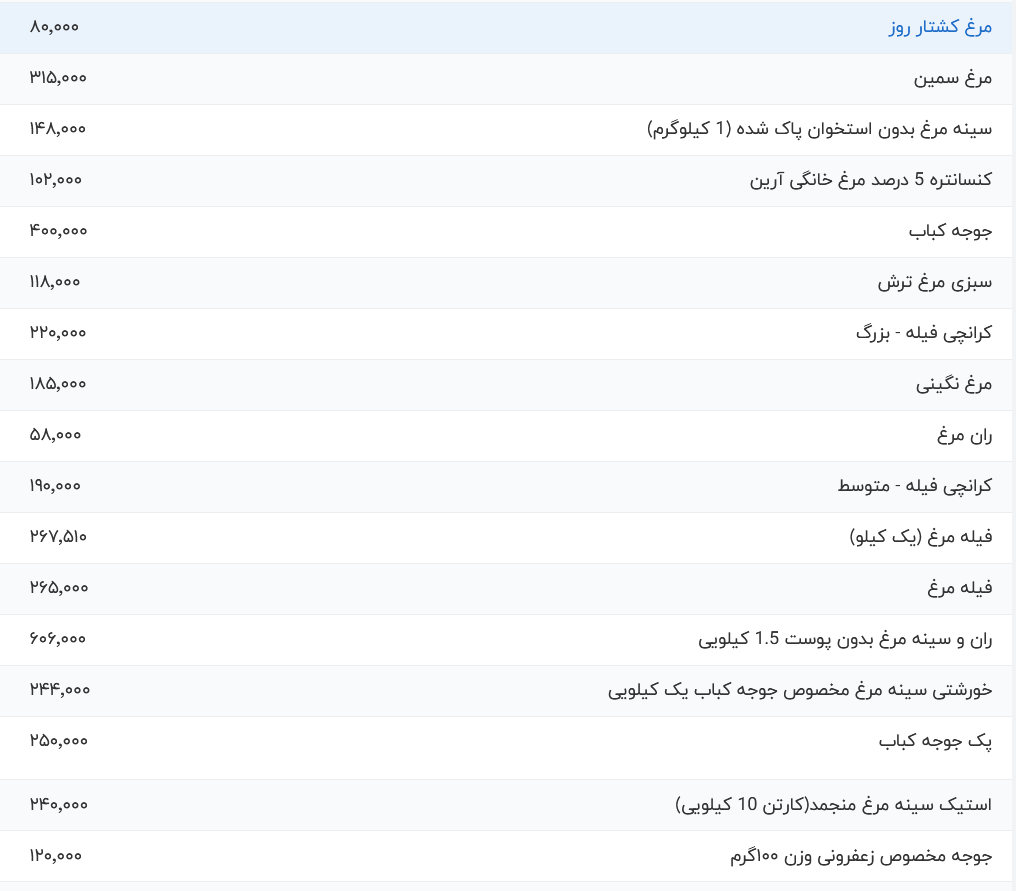Click the 400,000 price of جوجه کباب

pyautogui.click(x=58, y=231)
